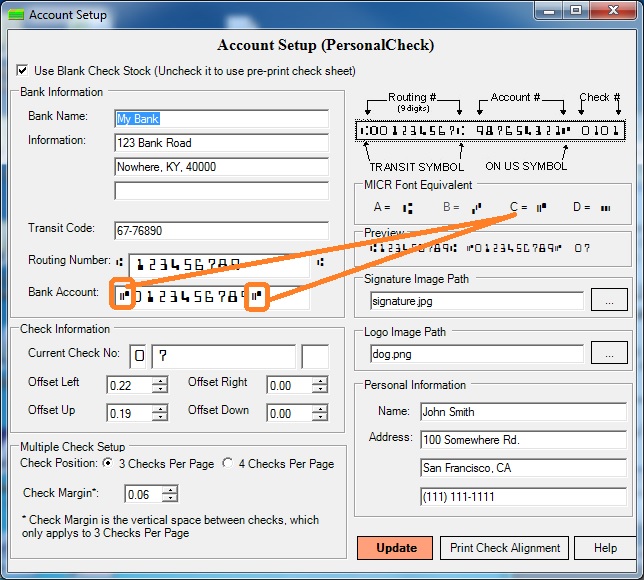
Task: Decrease the Offset Left value
Action: pyautogui.click(x=160, y=389)
